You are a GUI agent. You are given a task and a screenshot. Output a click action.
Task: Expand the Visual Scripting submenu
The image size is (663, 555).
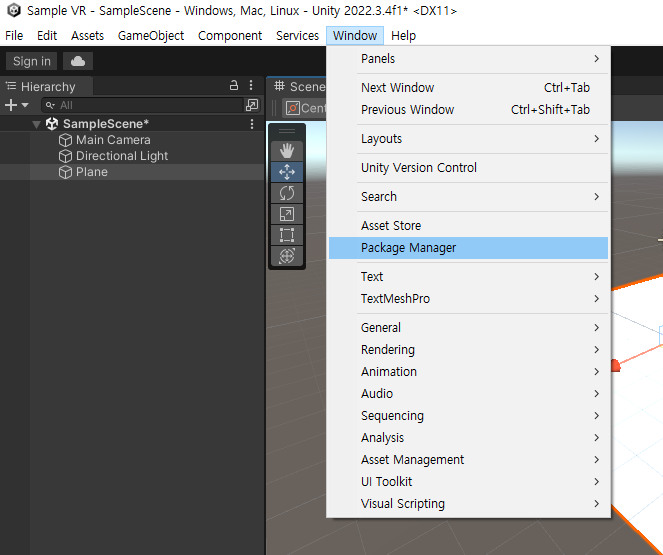click(468, 503)
